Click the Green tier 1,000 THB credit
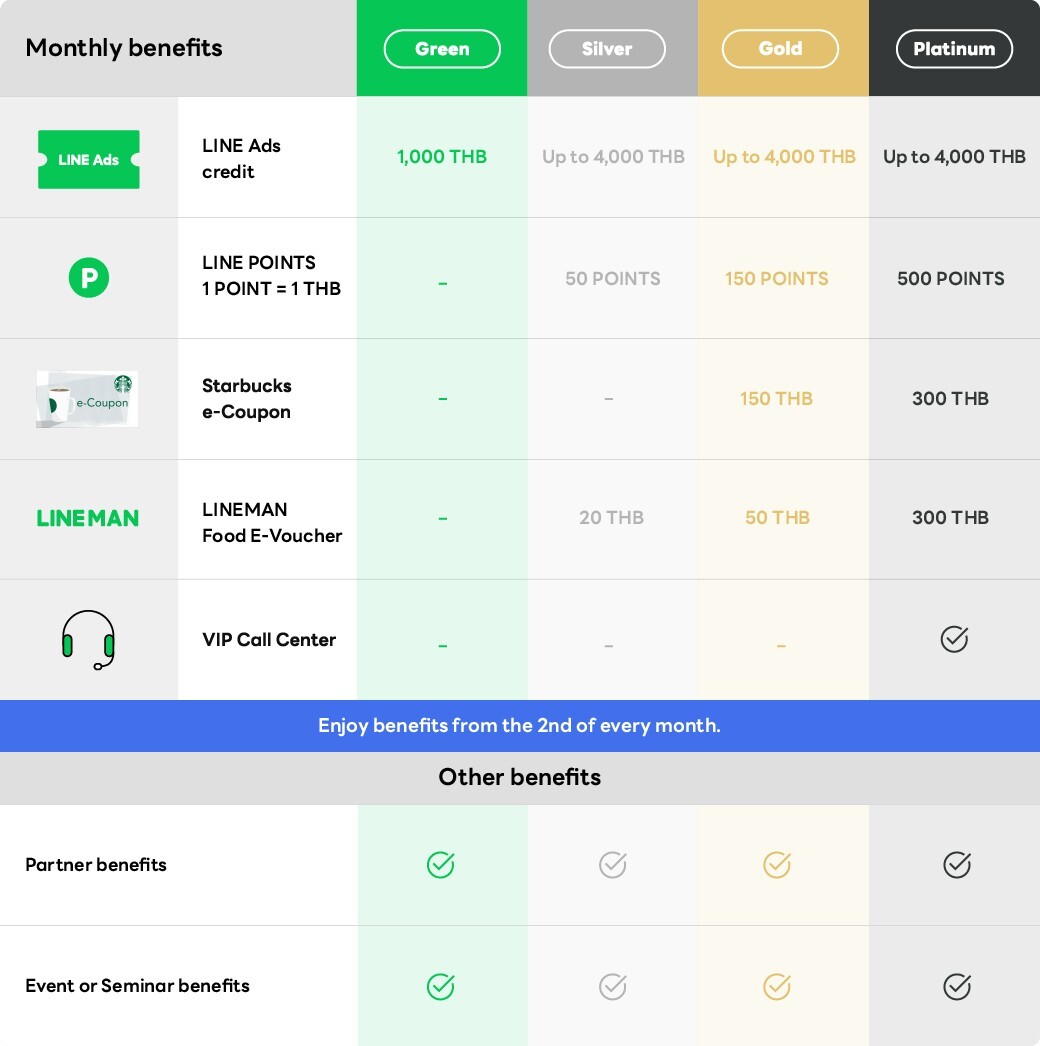This screenshot has width=1040, height=1046. [442, 157]
